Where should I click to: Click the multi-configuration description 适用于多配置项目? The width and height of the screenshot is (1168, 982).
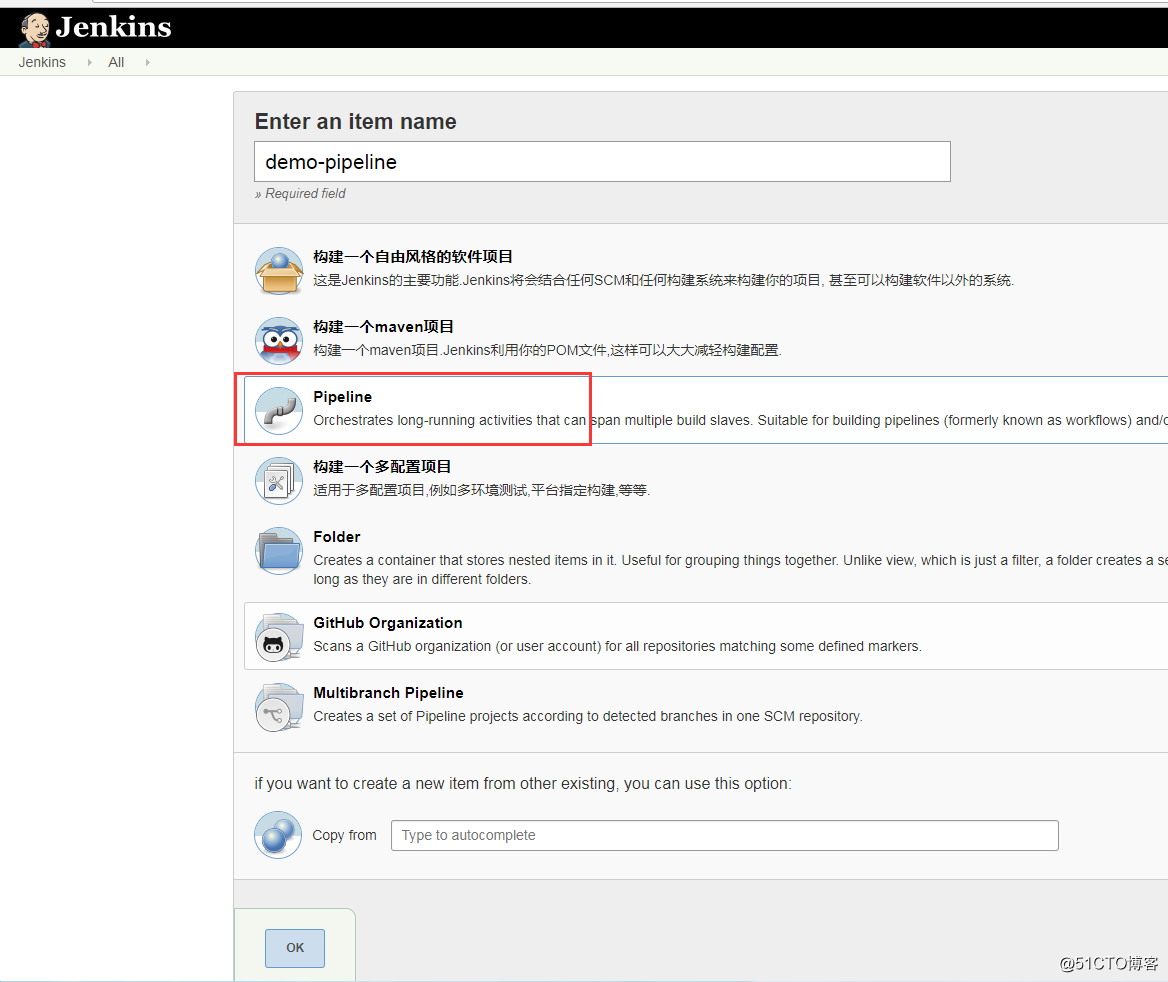481,490
